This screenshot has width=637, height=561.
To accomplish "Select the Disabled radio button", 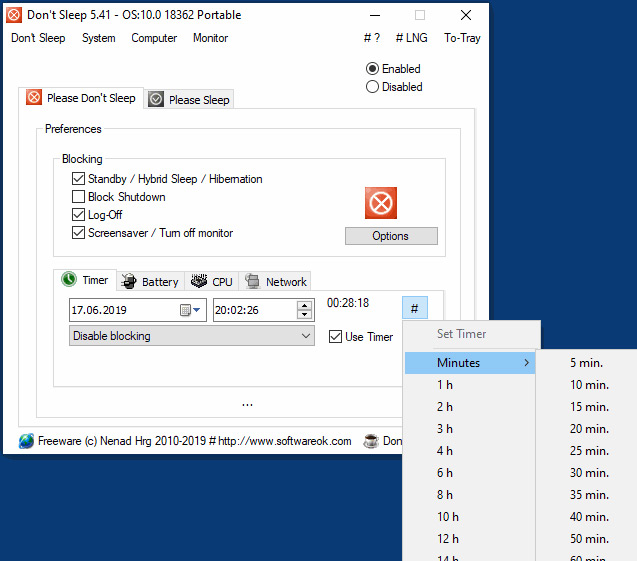I will tap(372, 87).
